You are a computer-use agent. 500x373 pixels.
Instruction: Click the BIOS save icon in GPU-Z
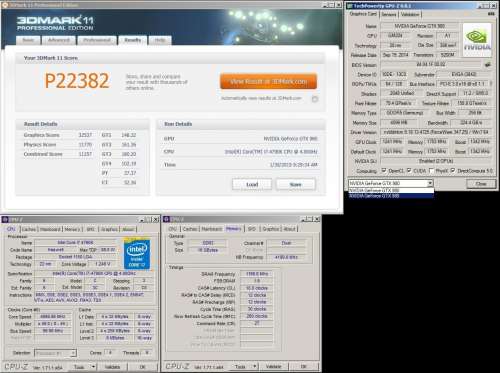click(488, 65)
